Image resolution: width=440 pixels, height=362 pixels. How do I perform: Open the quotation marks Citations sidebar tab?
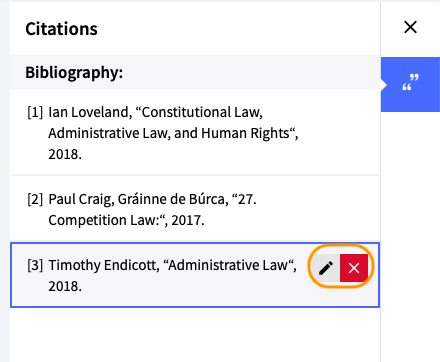[x=410, y=84]
